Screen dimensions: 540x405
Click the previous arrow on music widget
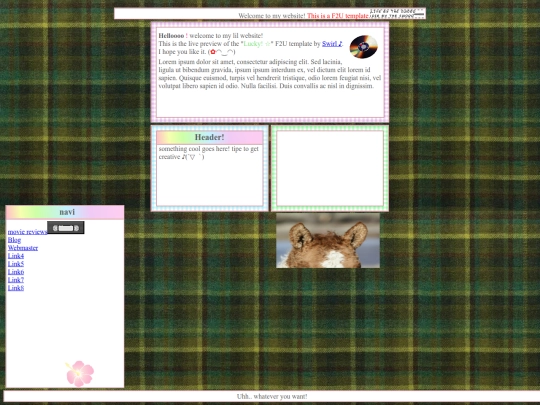pyautogui.click(x=55, y=228)
